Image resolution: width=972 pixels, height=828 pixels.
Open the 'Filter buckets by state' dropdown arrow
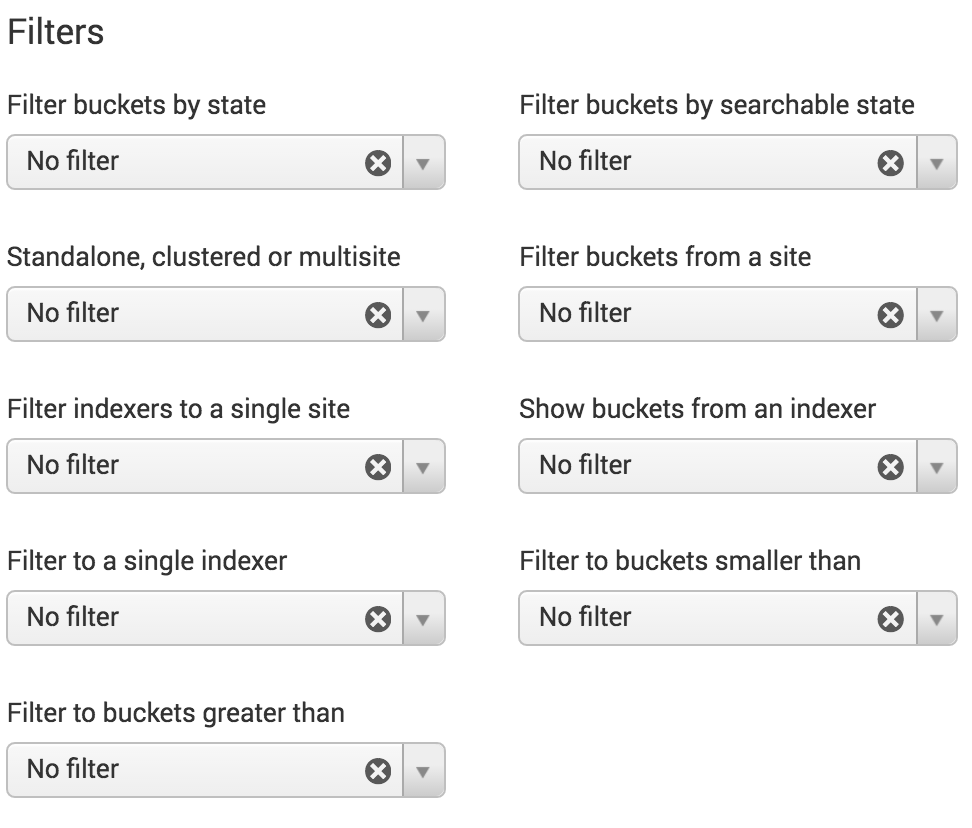pos(423,163)
